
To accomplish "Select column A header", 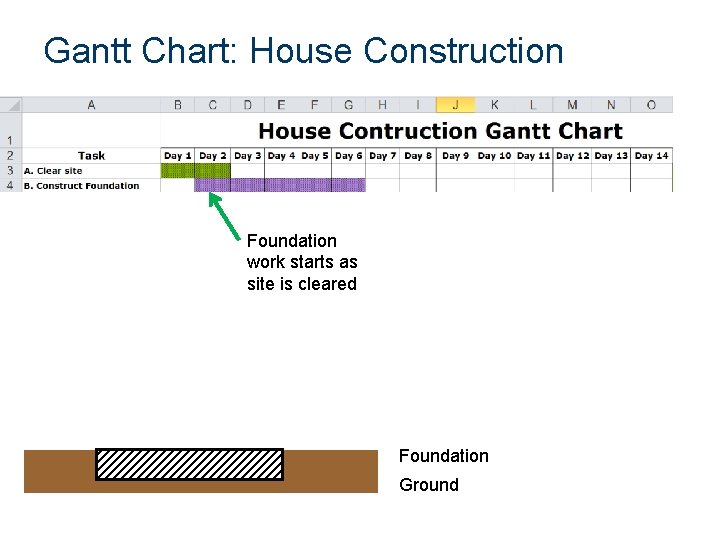I will point(91,105).
